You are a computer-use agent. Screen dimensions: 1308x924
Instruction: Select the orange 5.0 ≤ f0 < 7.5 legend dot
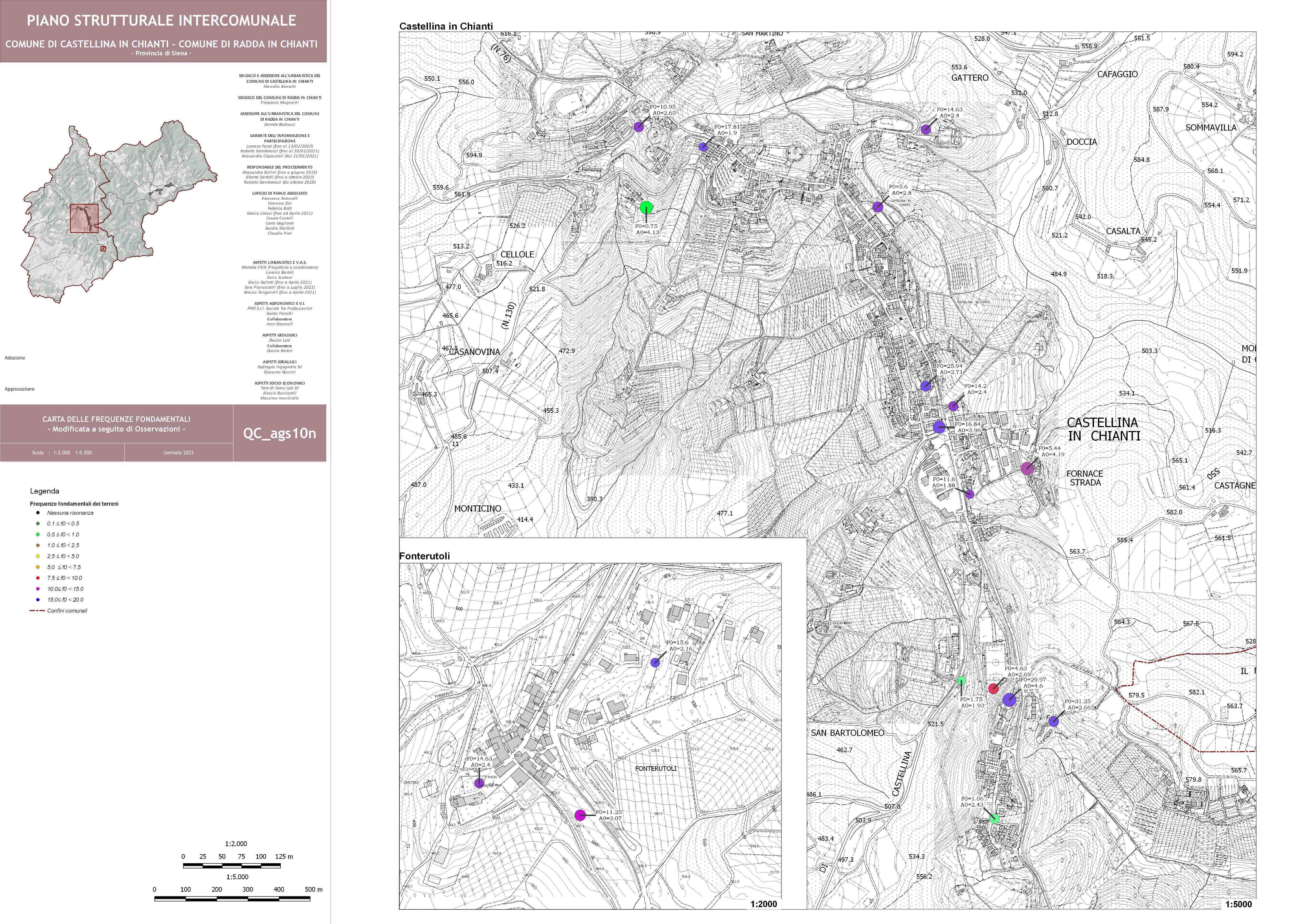point(38,567)
